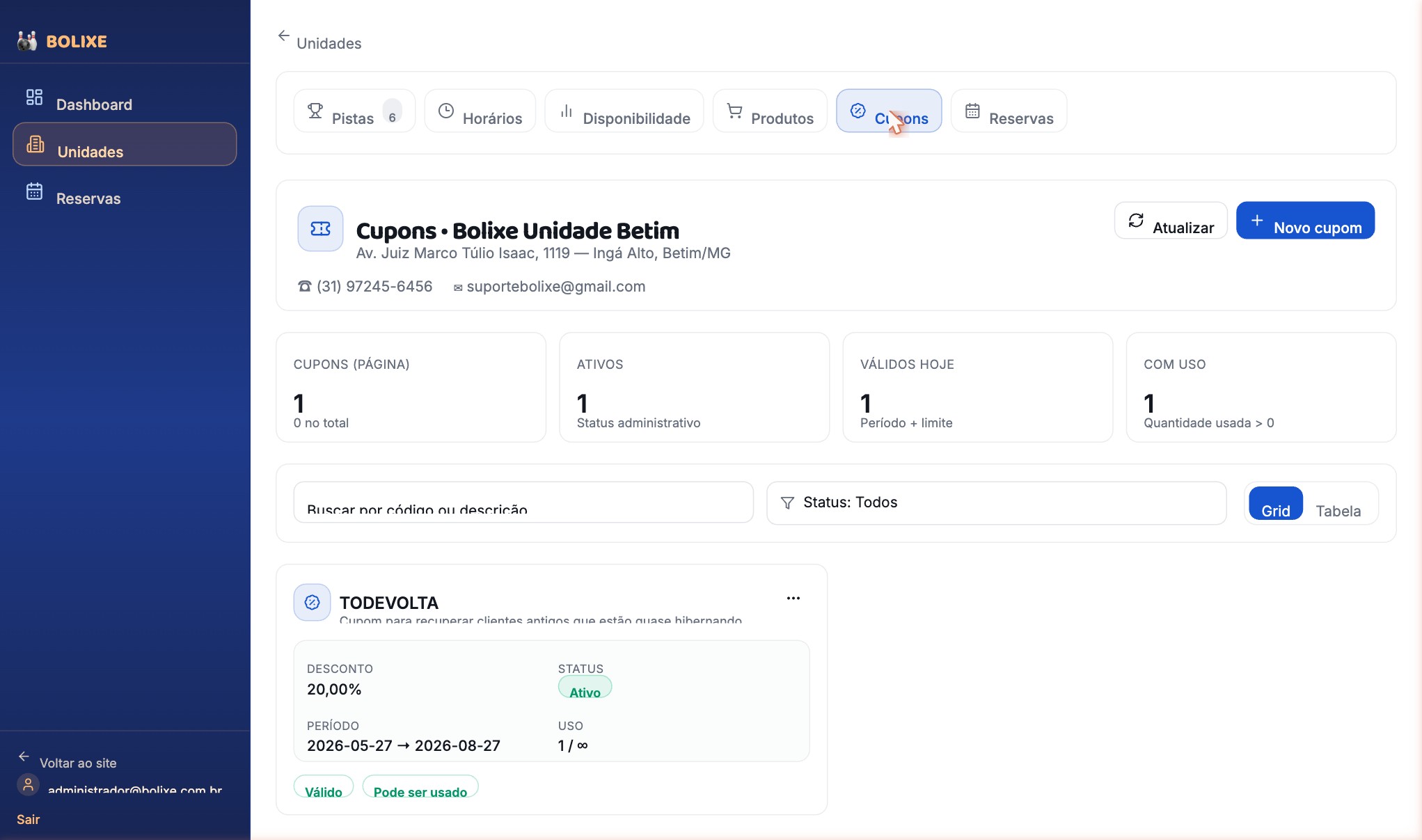The height and width of the screenshot is (840, 1422).
Task: Open Reservas in the sidebar
Action: click(125, 191)
